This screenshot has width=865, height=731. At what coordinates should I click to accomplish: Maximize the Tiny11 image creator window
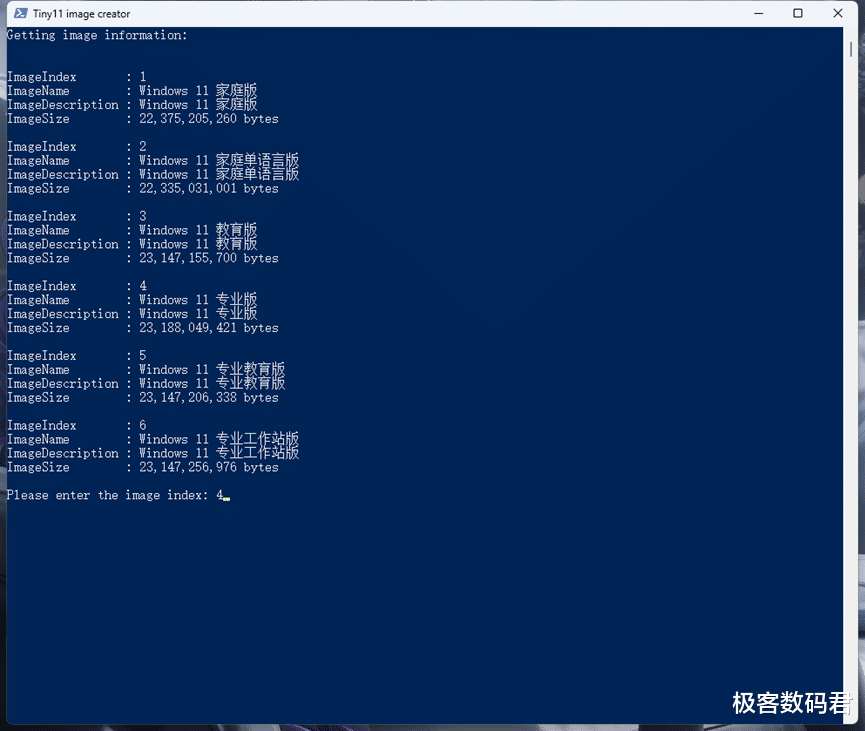[x=798, y=13]
